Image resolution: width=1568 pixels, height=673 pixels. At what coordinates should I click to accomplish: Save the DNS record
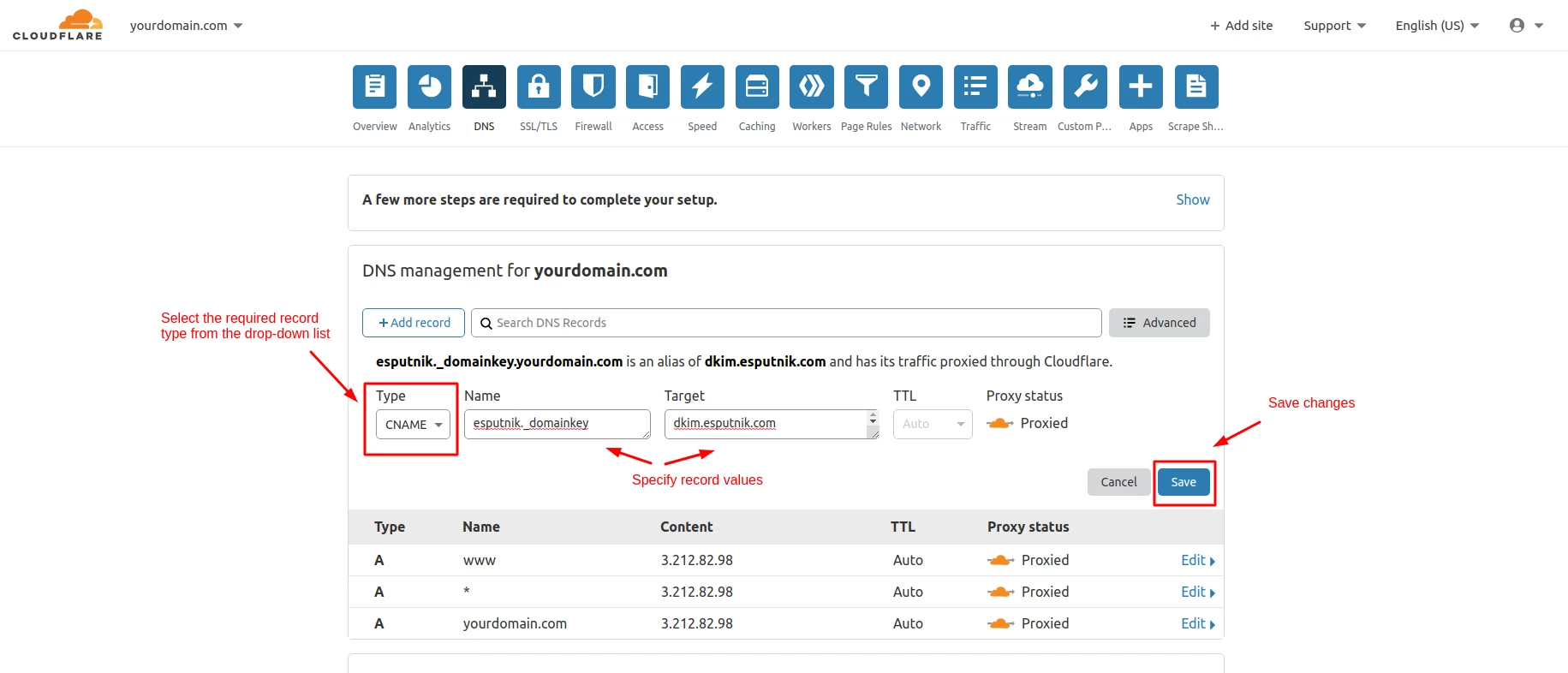tap(1183, 482)
